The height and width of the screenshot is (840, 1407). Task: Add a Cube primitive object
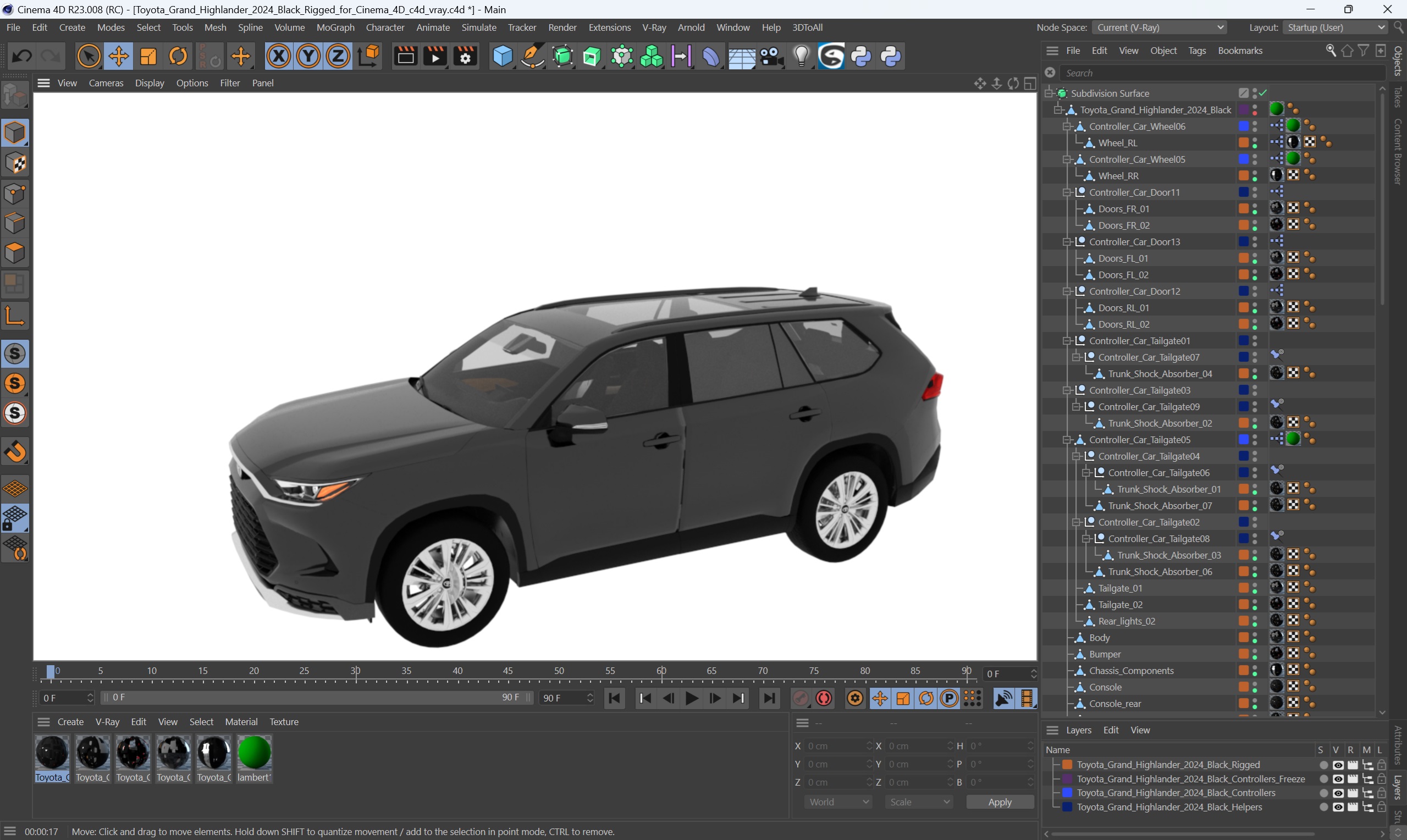tap(503, 56)
